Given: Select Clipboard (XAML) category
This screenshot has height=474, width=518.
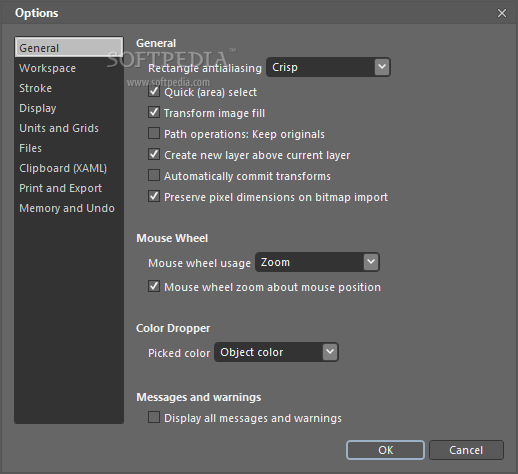Looking at the screenshot, I should [69, 168].
